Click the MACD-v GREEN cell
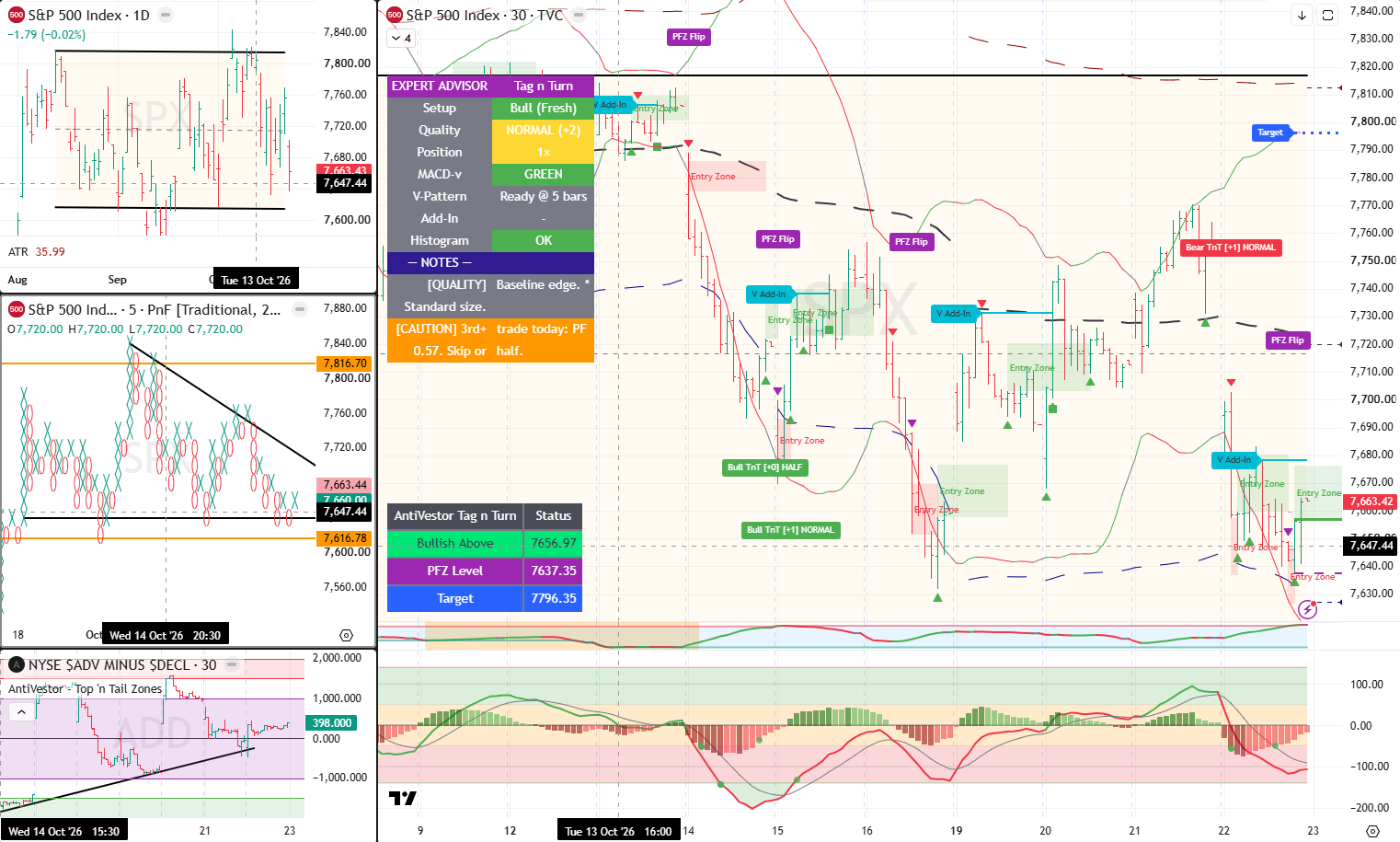Viewport: 1400px width, 842px height. pyautogui.click(x=543, y=174)
